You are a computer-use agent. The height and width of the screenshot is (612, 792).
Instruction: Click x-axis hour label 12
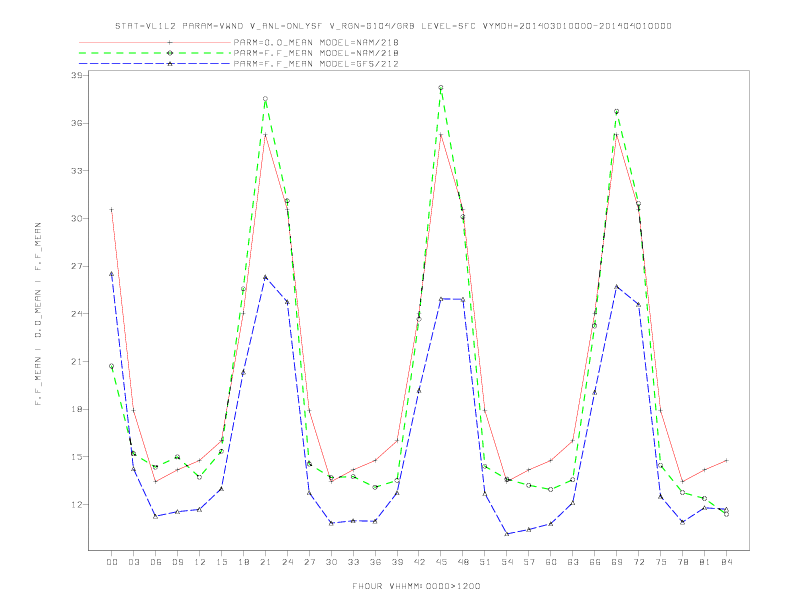pos(200,562)
